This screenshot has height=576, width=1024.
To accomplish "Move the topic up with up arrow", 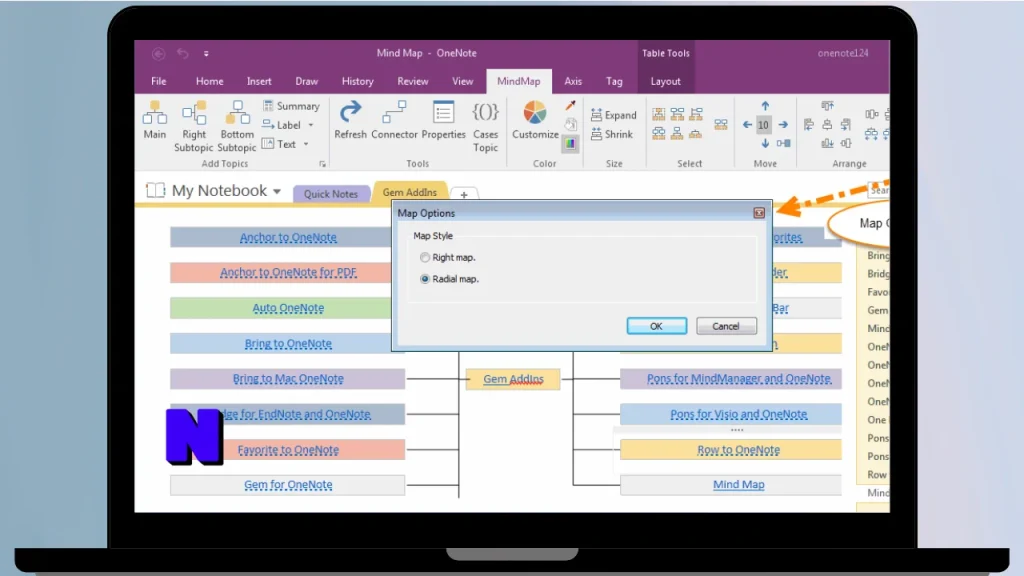I will pos(765,106).
